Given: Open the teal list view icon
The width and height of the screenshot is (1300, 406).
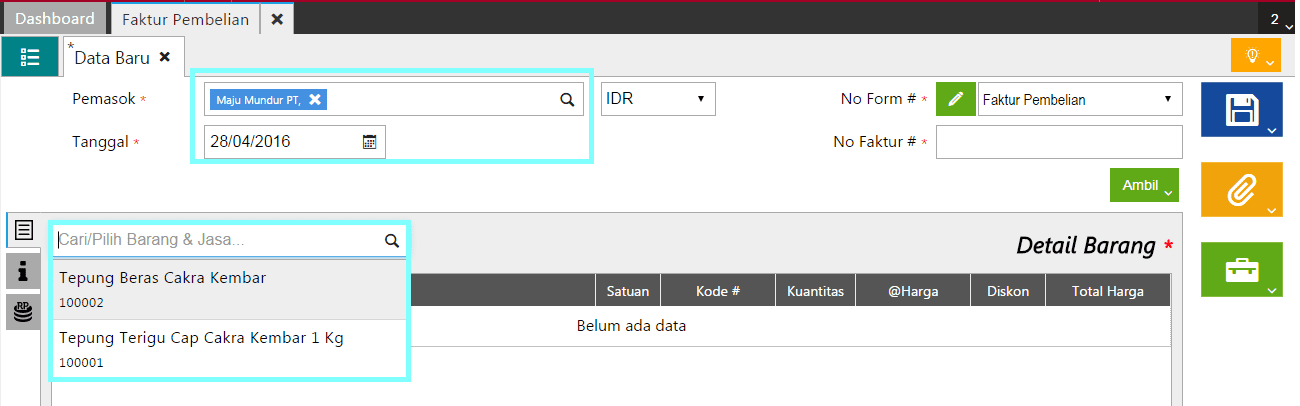Looking at the screenshot, I should [30, 57].
